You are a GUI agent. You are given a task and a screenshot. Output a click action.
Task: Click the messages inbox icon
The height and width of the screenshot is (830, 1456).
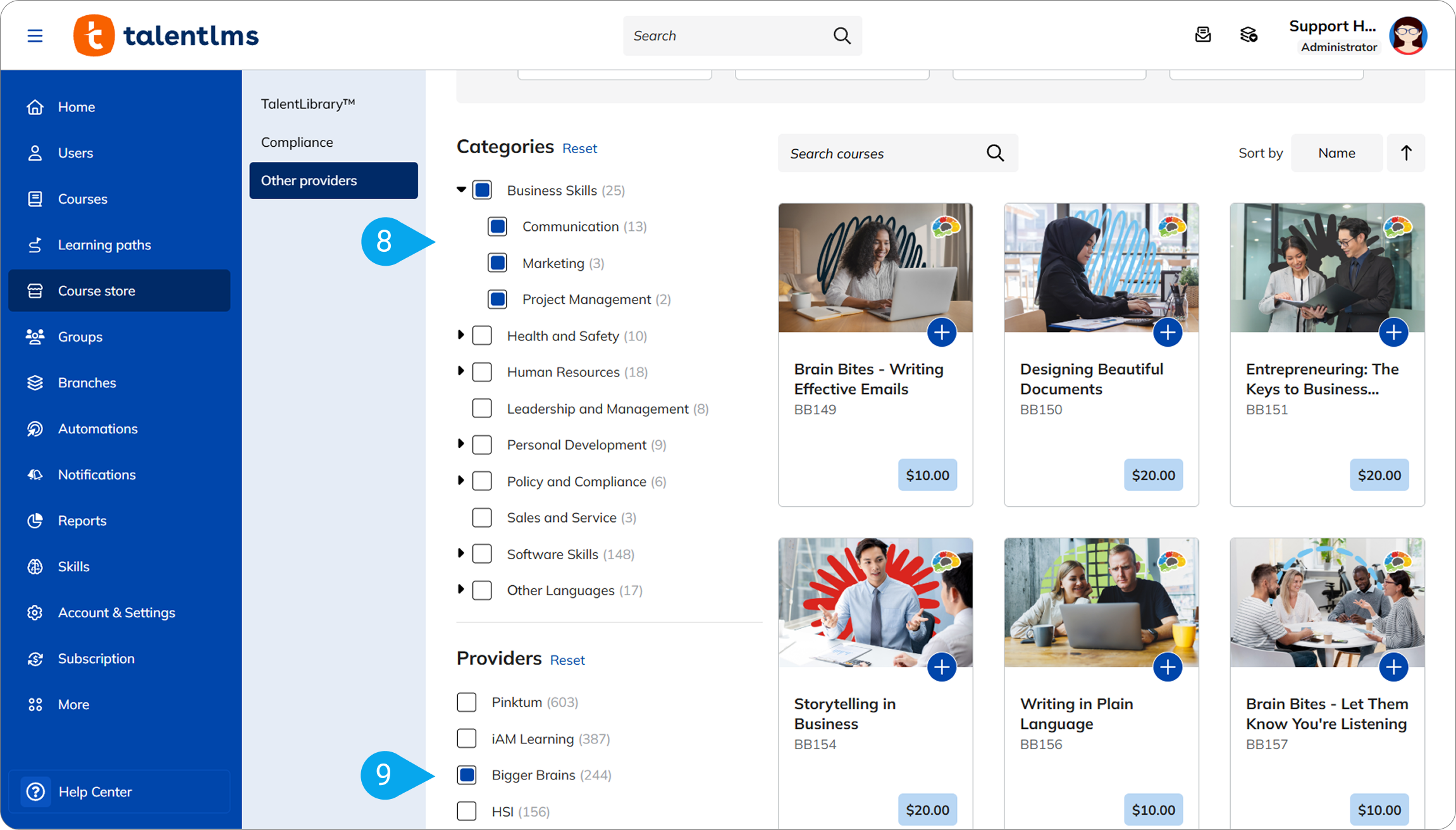click(1202, 35)
